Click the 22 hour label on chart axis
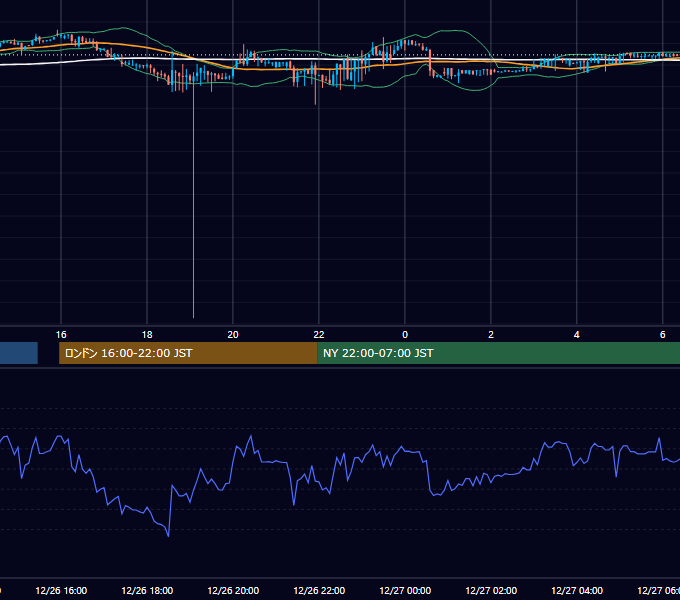680x600 pixels. (319, 335)
